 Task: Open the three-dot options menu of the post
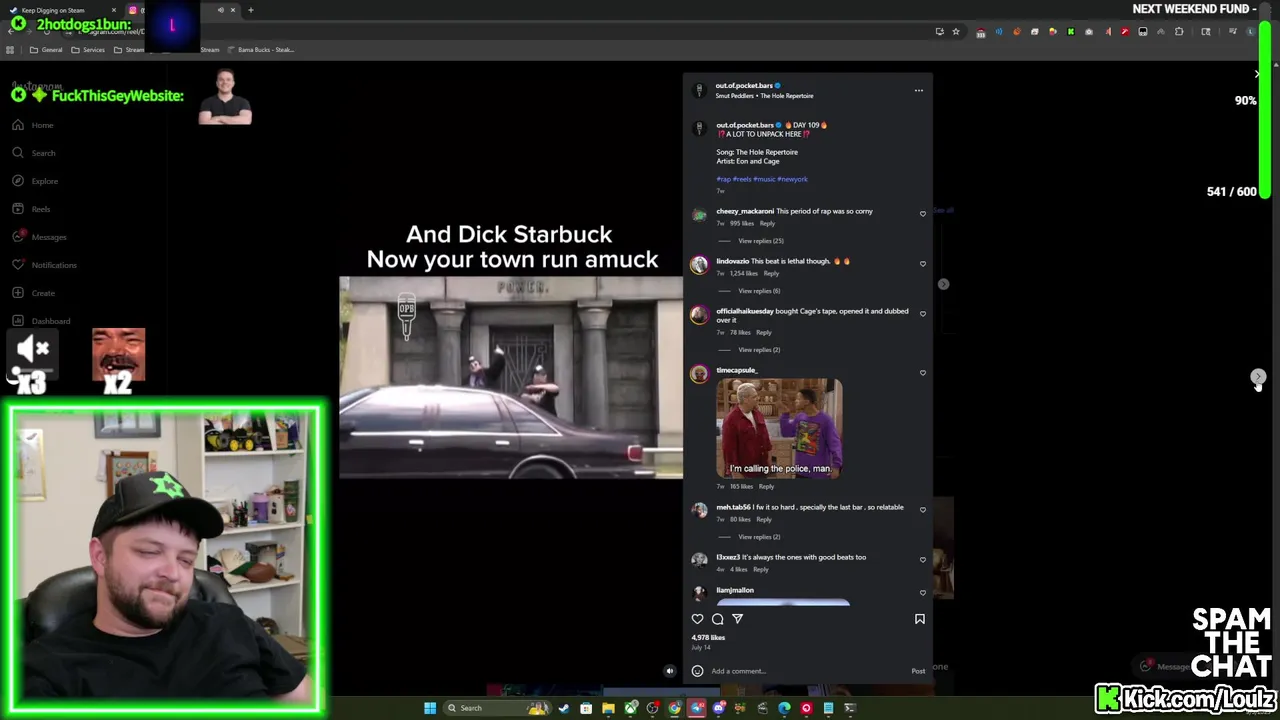click(919, 90)
